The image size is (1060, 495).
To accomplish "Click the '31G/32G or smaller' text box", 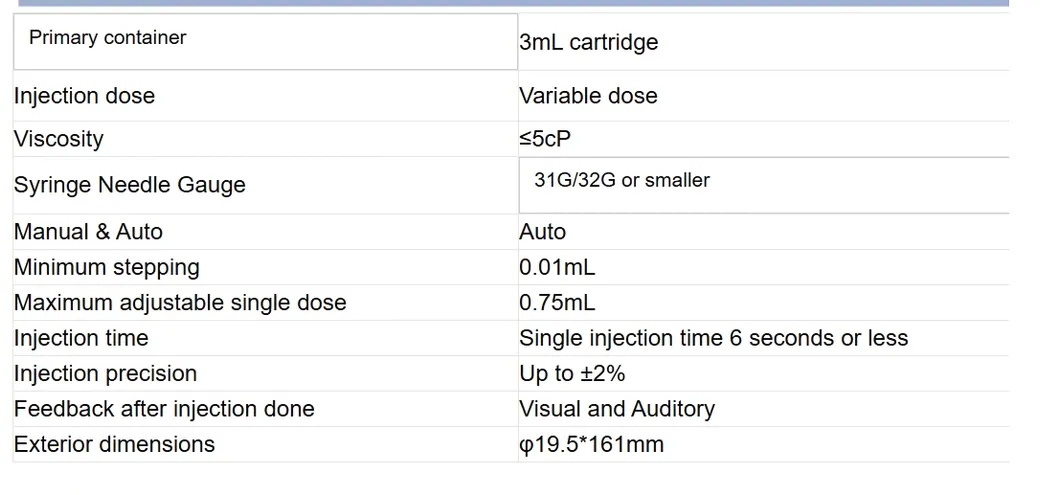I will 622,181.
